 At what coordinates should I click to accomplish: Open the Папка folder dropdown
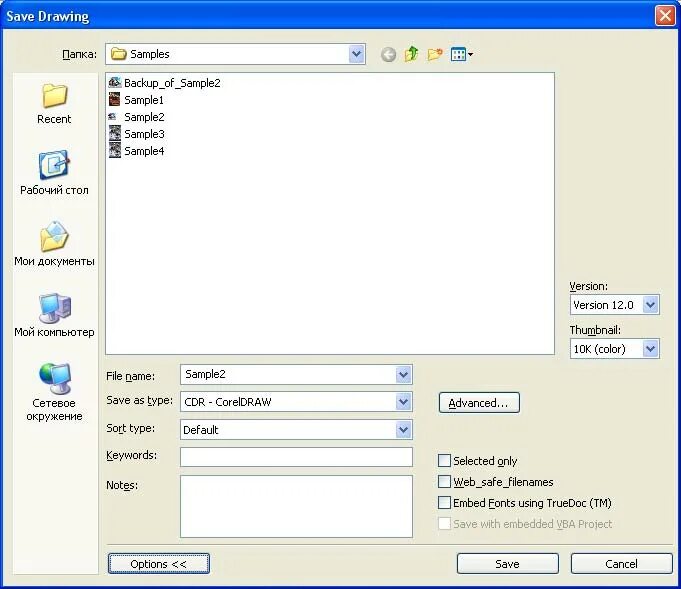pos(356,54)
